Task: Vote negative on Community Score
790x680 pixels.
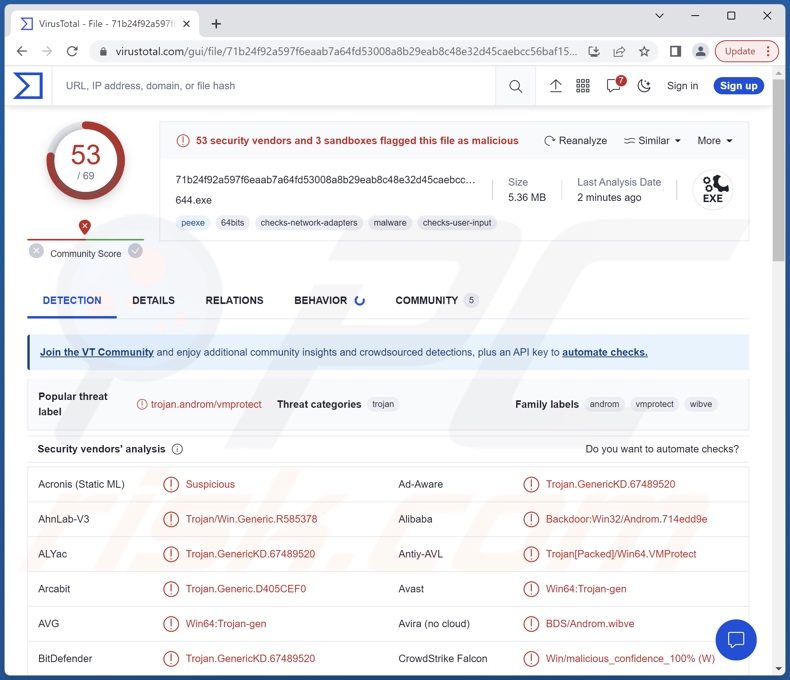Action: [37, 251]
